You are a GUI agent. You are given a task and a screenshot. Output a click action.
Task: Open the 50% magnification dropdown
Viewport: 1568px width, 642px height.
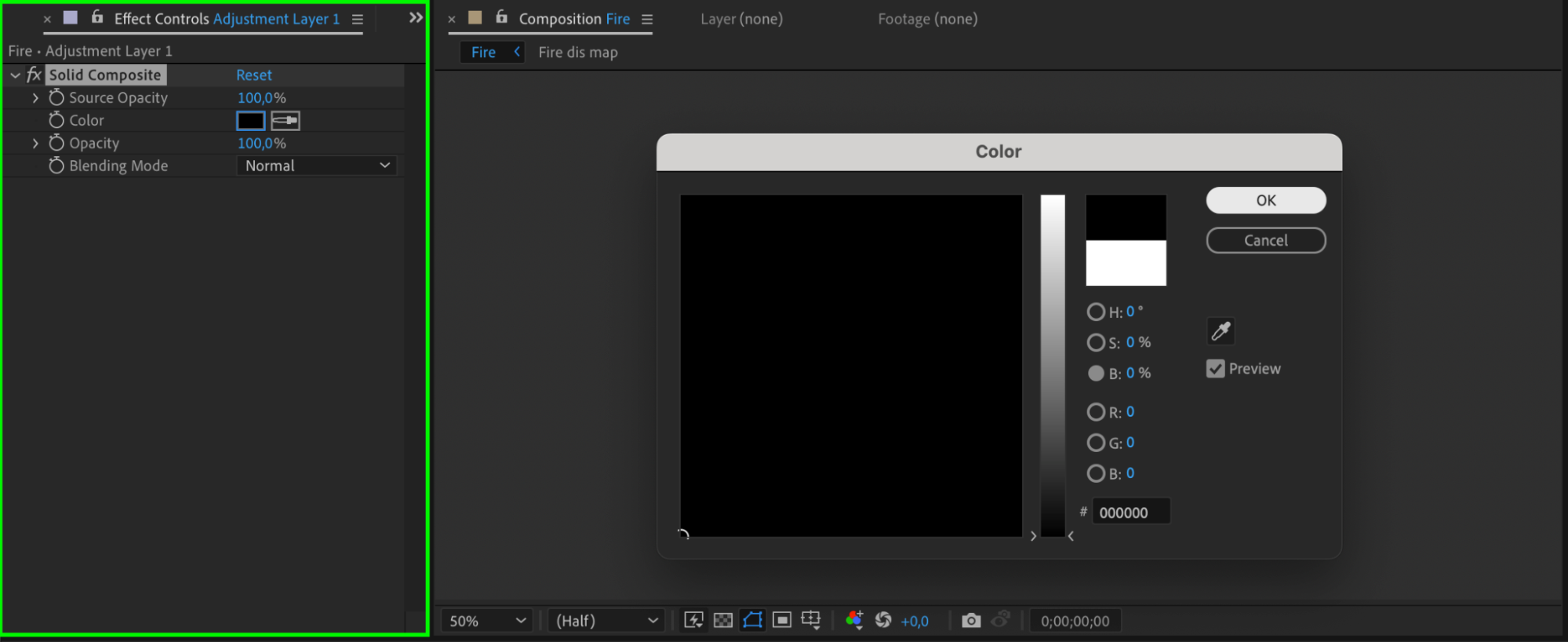(486, 621)
